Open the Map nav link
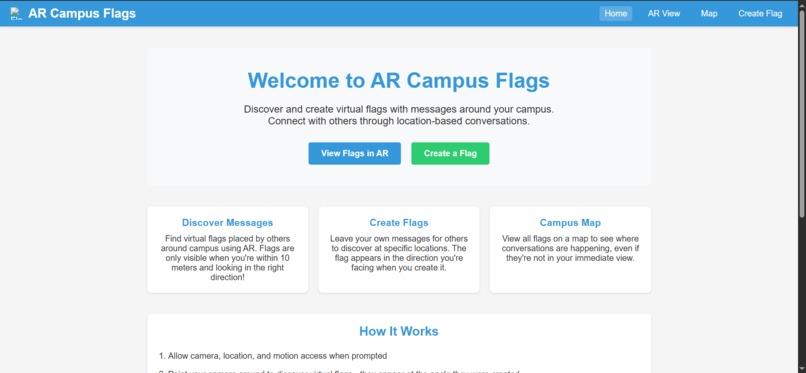Viewport: 806px width, 373px height. point(709,13)
